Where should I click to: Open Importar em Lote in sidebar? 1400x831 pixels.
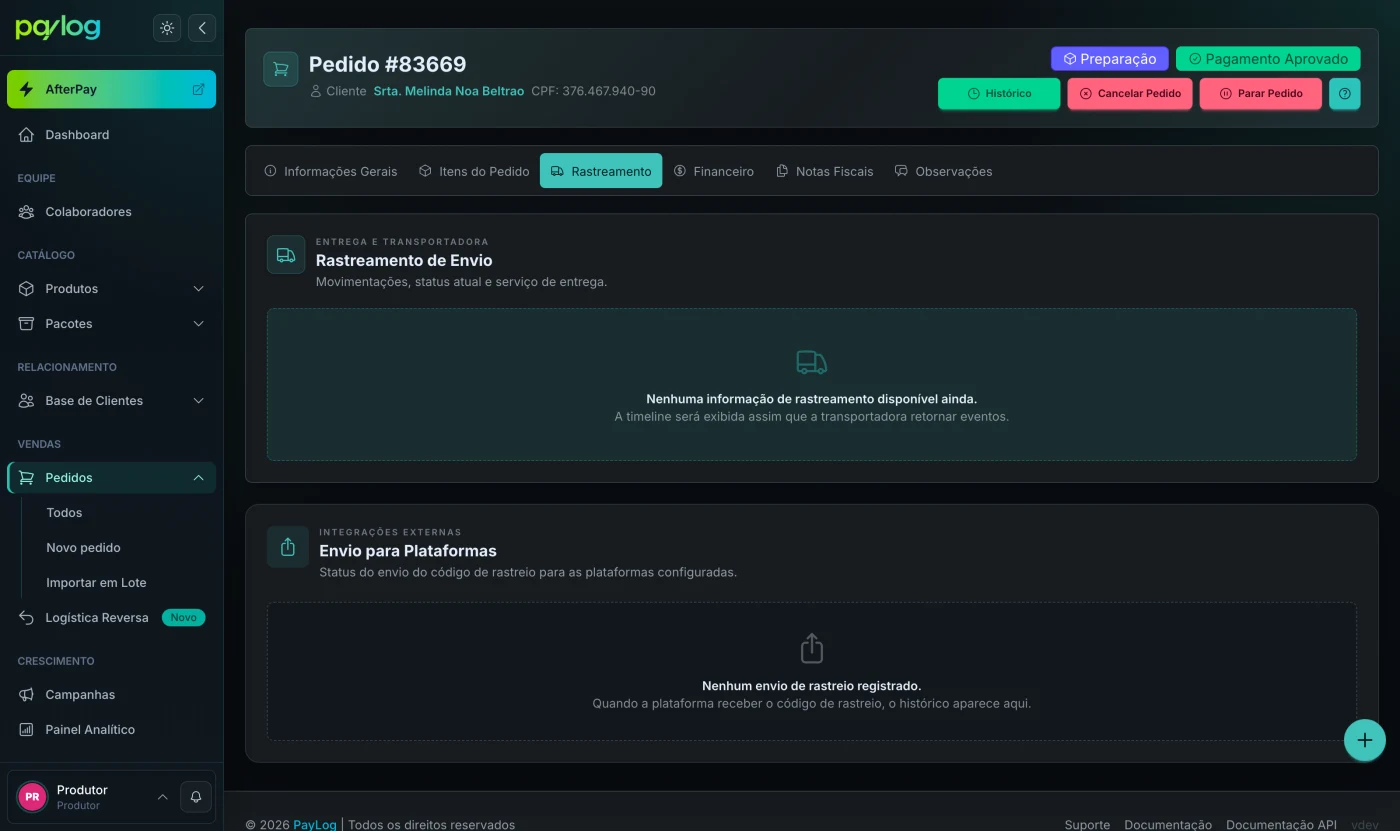(96, 583)
